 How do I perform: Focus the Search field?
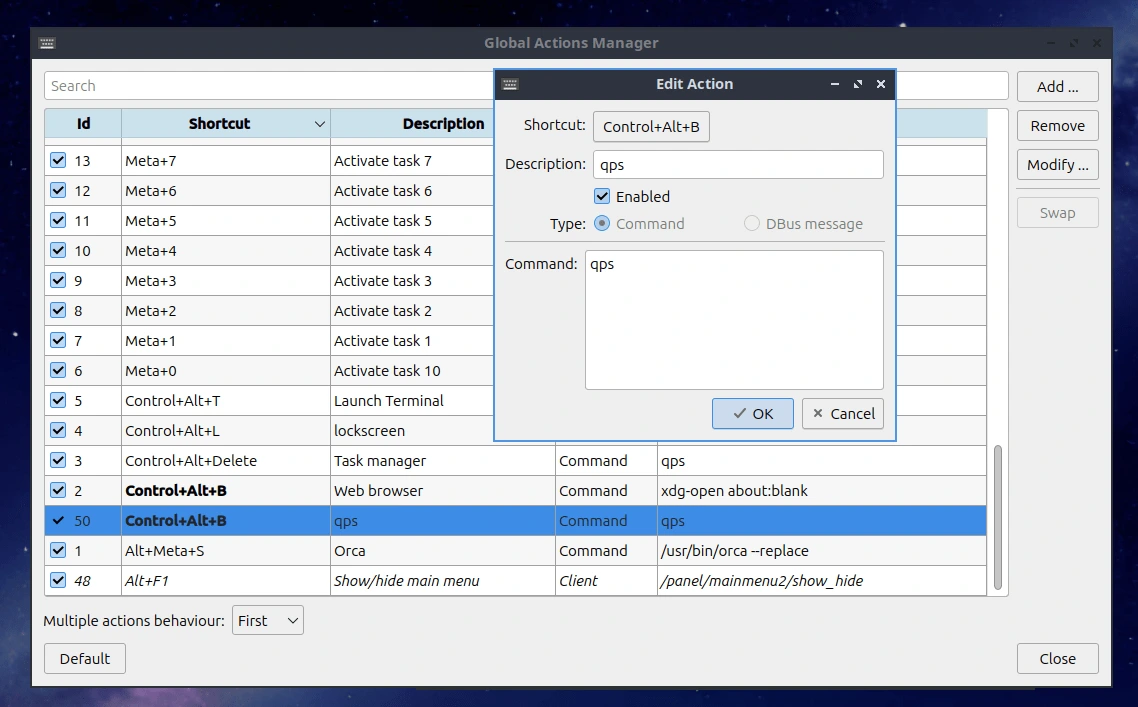click(x=269, y=86)
